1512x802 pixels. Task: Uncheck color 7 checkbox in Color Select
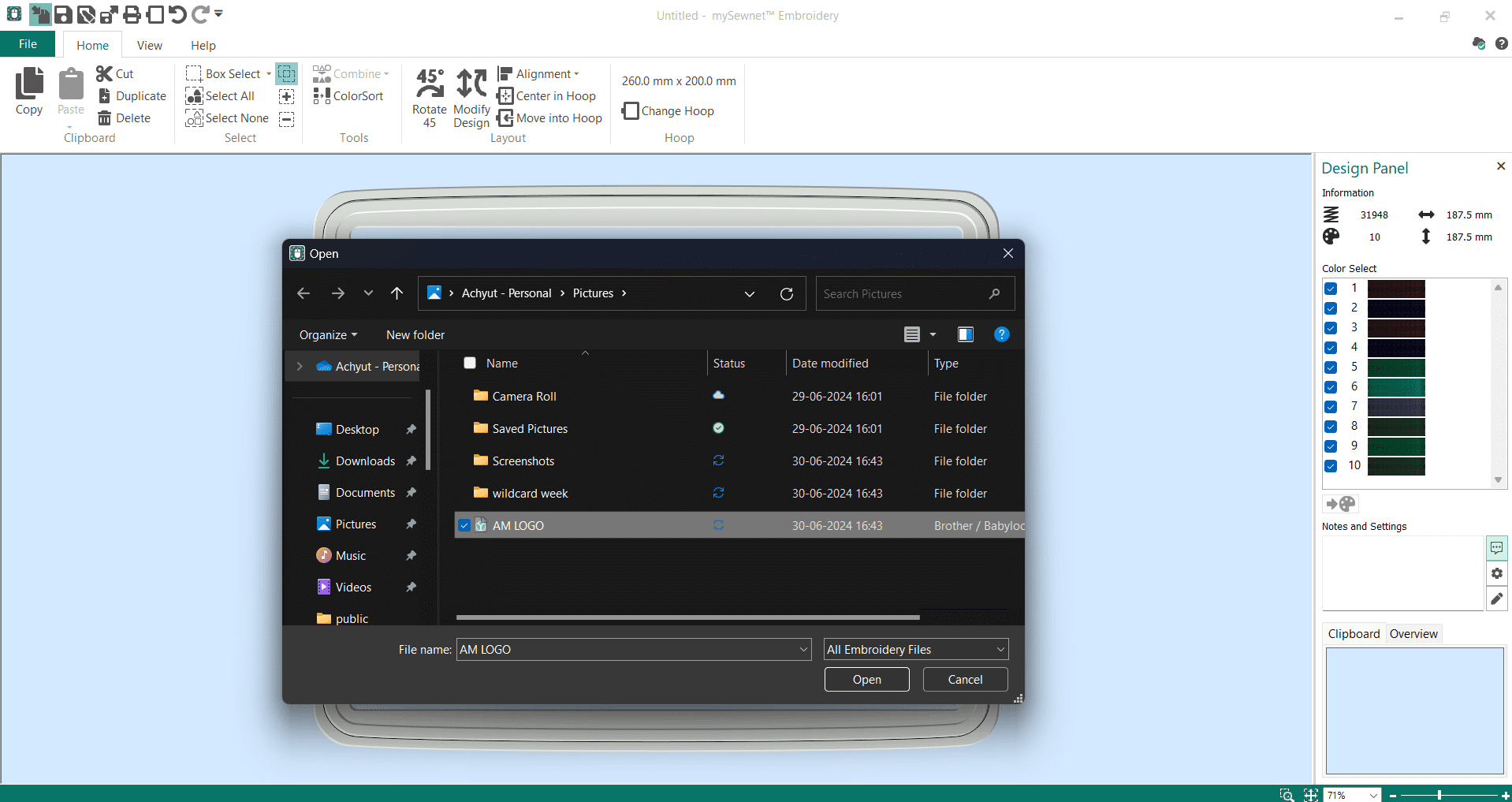click(1331, 407)
